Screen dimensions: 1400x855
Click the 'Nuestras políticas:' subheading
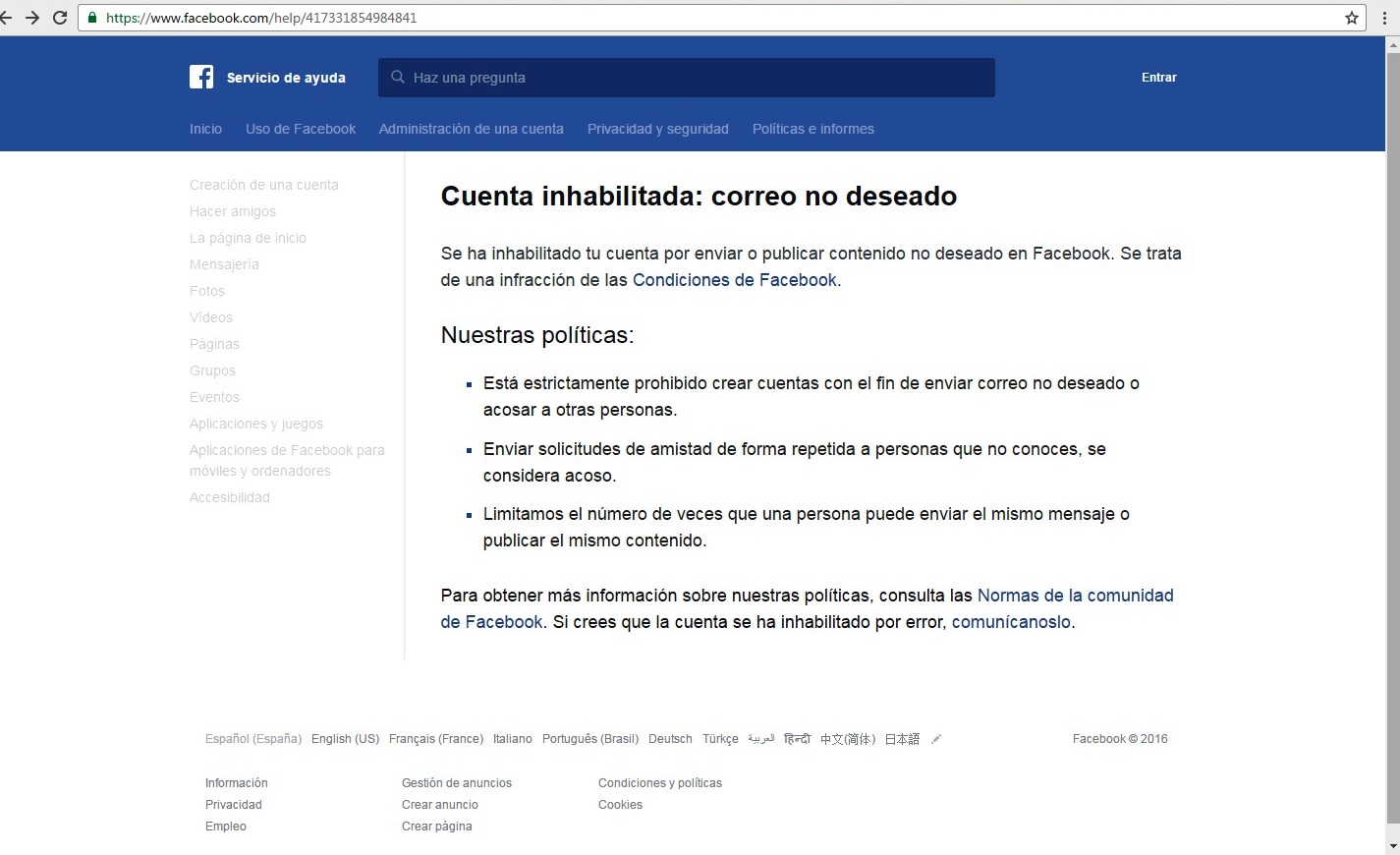click(x=537, y=335)
